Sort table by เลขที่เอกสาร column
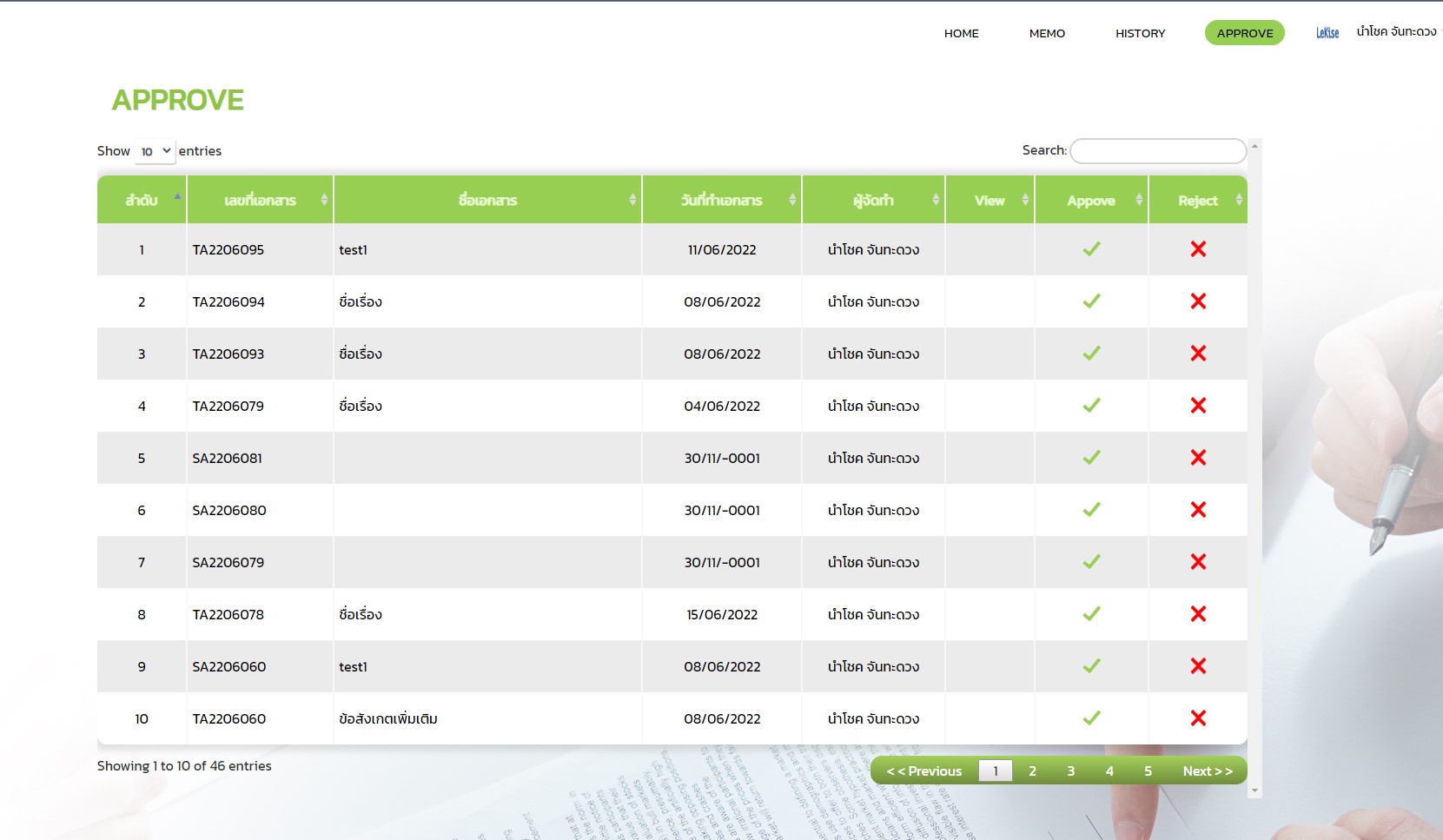 point(260,201)
